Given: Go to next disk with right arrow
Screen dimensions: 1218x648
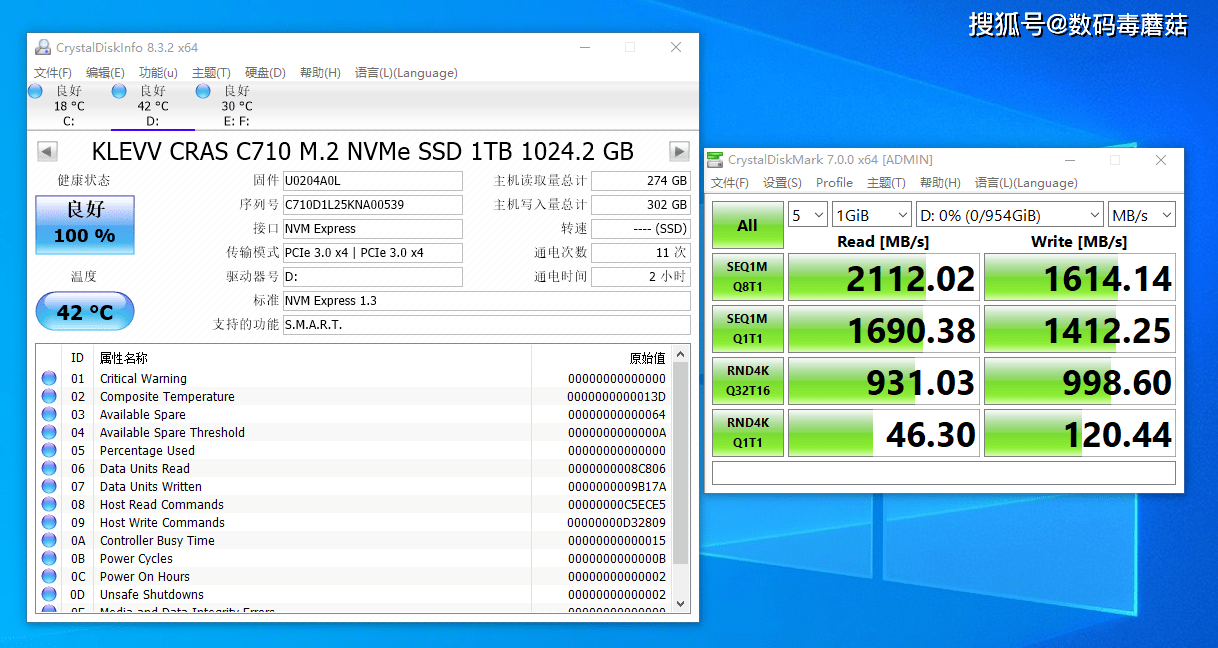Looking at the screenshot, I should click(x=680, y=152).
